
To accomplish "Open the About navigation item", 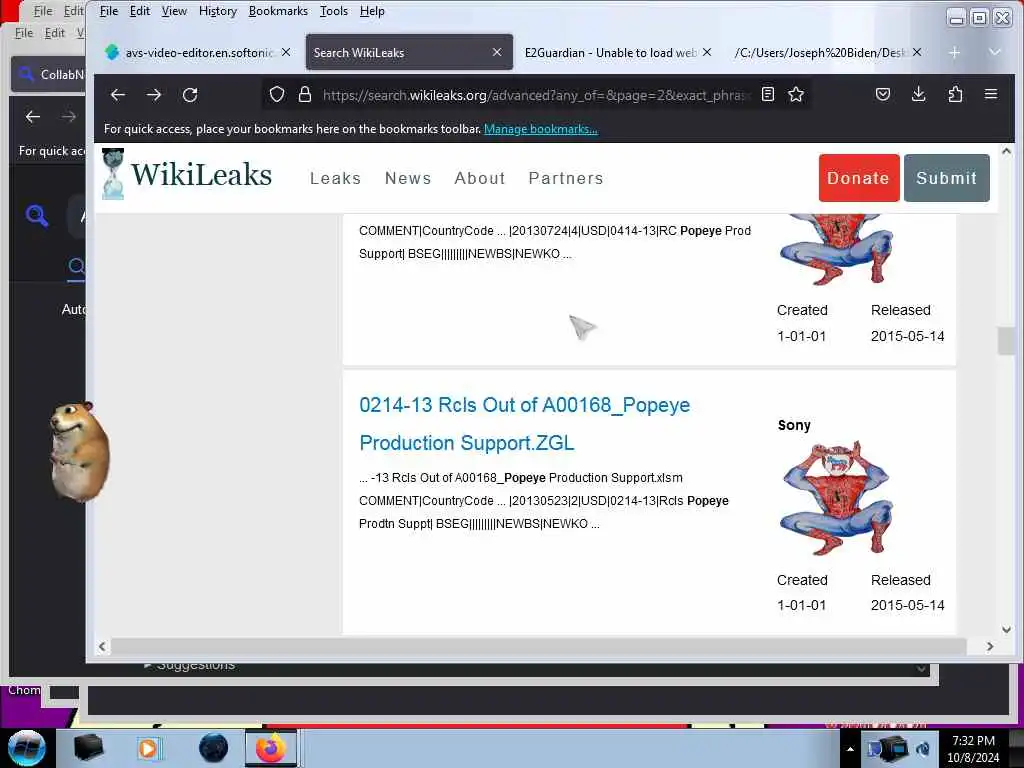I will click(x=480, y=178).
